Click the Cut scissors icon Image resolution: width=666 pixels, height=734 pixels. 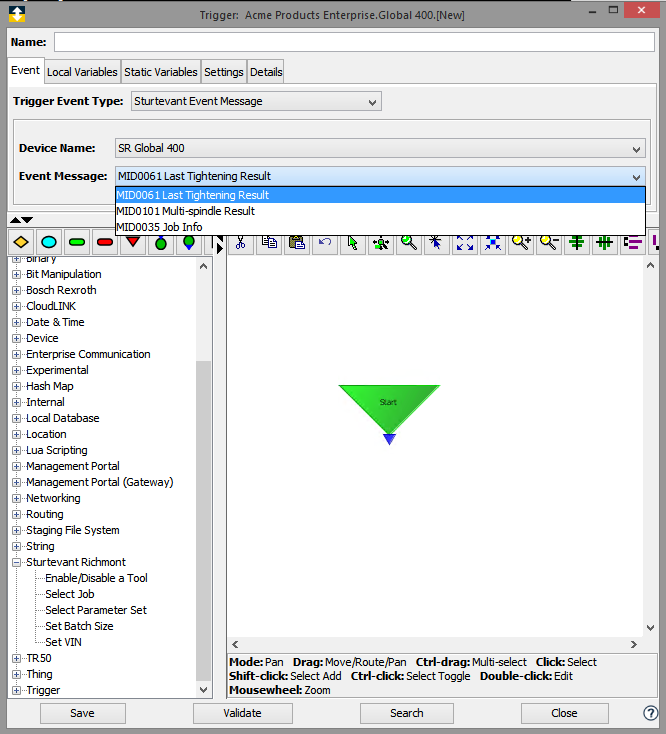(241, 242)
